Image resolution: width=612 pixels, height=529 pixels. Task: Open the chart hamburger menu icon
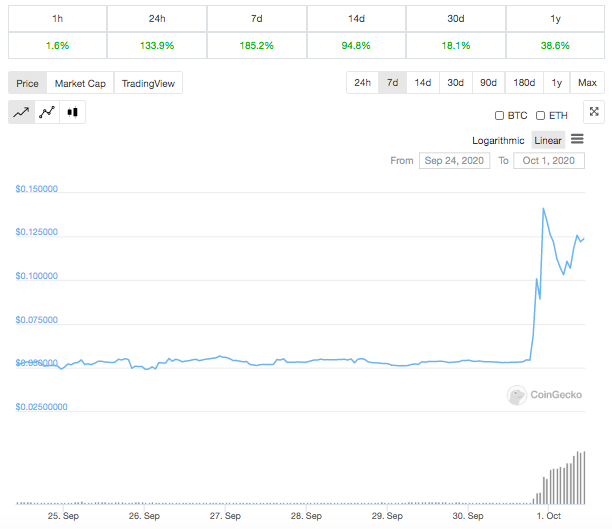pos(577,139)
